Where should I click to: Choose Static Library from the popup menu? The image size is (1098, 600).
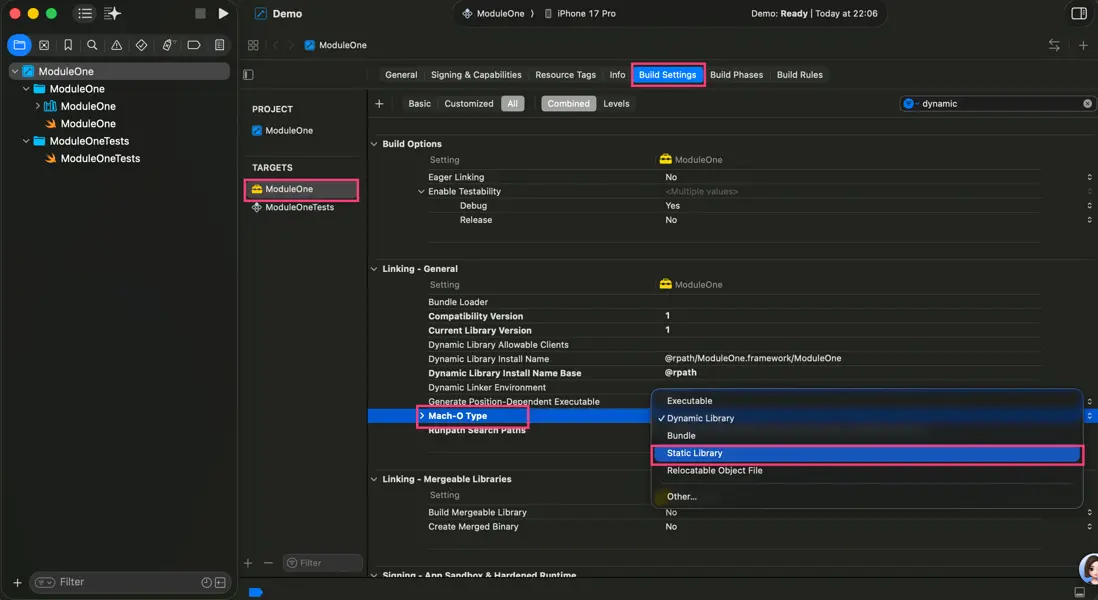(x=694, y=454)
